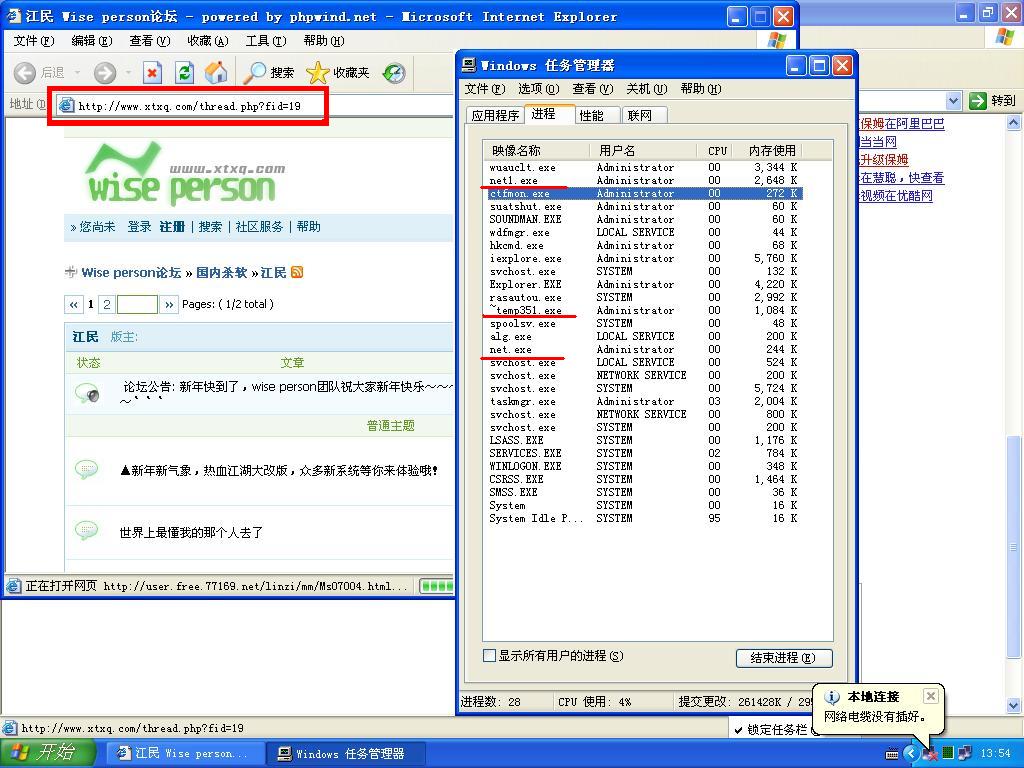The width and height of the screenshot is (1024, 768).
Task: Click the 保姆在阿里巴巴 link
Action: 903,123
